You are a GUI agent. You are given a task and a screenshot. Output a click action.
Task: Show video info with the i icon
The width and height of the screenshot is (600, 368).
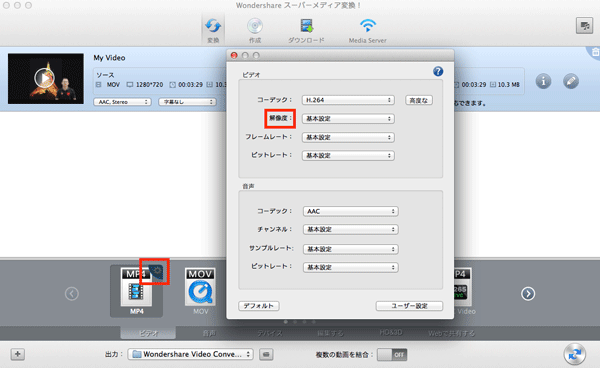[543, 81]
